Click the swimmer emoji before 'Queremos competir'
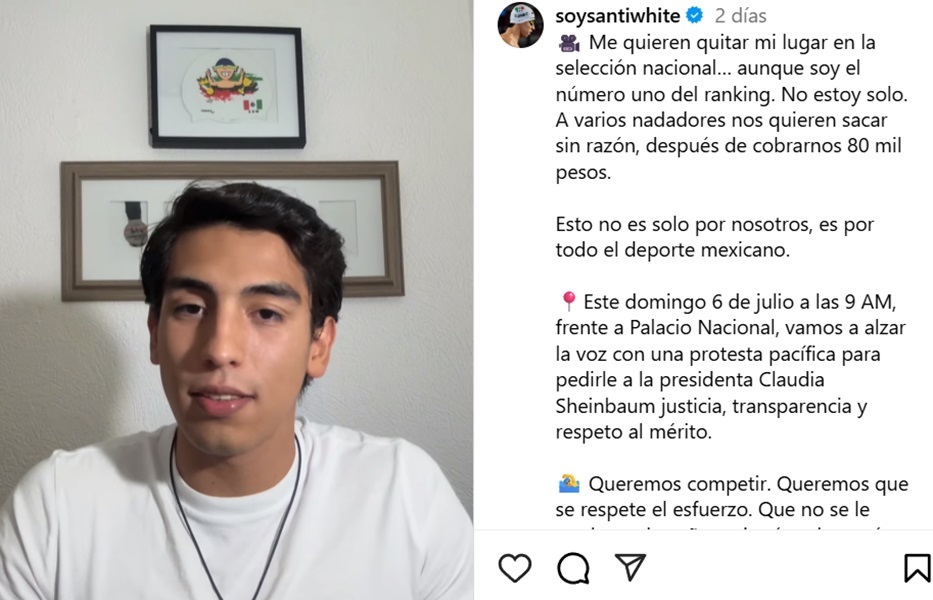The height and width of the screenshot is (600, 933). coord(569,483)
